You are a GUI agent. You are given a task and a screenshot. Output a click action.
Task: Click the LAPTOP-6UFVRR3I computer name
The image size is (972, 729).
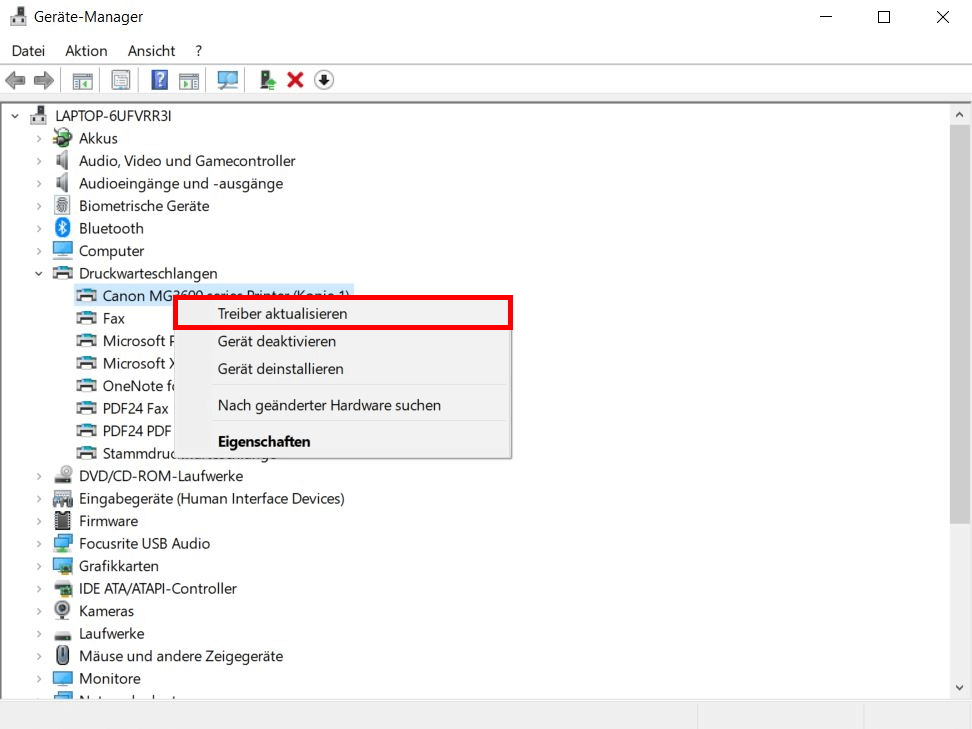pos(113,116)
